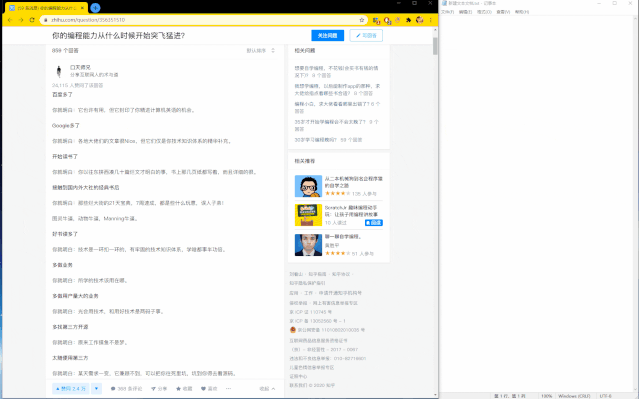The width and height of the screenshot is (639, 399).
Task: Expand the default sort order dropdown
Action: click(x=261, y=51)
